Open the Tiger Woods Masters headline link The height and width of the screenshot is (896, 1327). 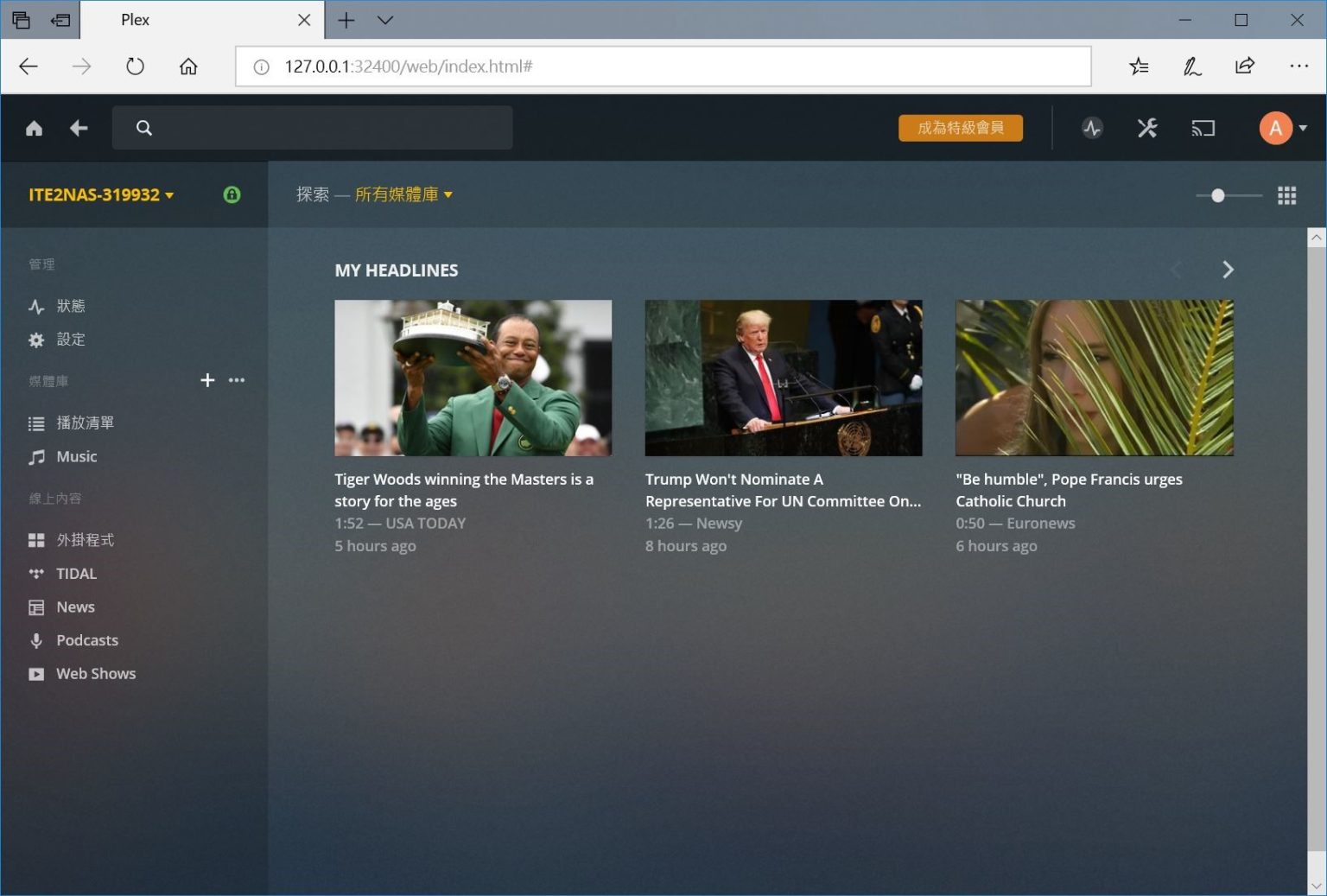(x=463, y=490)
